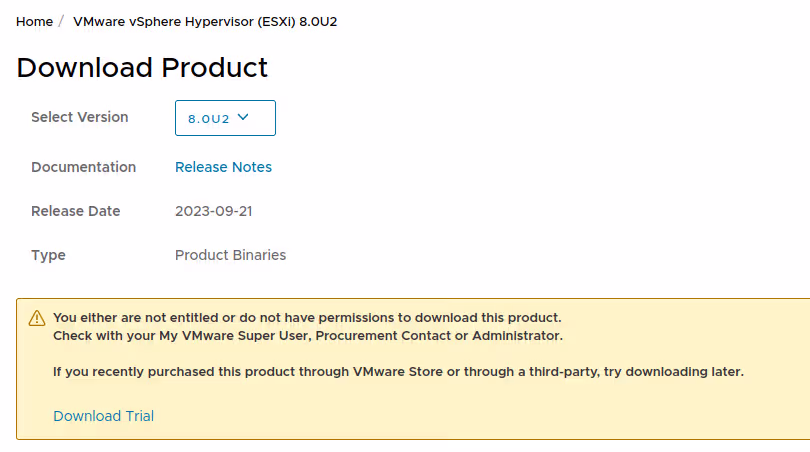
Task: Click the chevron arrow in version selector
Action: click(x=242, y=118)
